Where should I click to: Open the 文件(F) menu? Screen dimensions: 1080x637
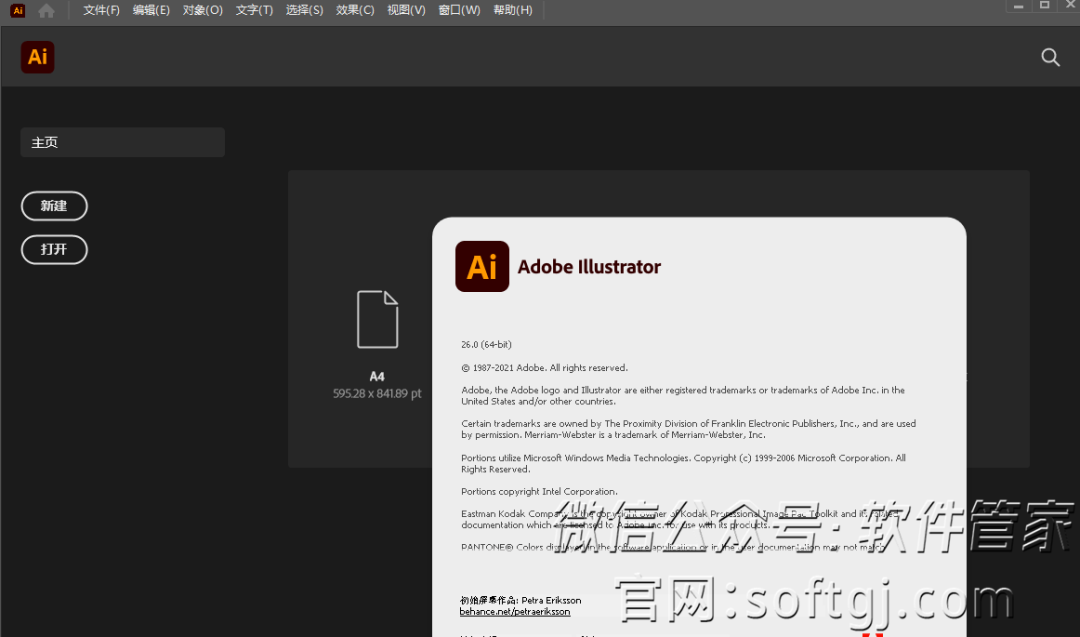101,10
